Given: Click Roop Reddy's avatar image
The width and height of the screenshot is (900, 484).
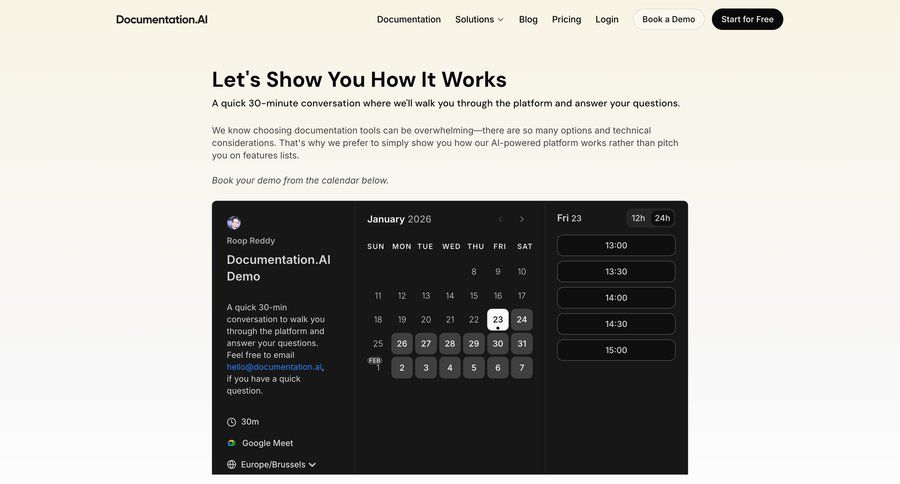Looking at the screenshot, I should (x=234, y=223).
